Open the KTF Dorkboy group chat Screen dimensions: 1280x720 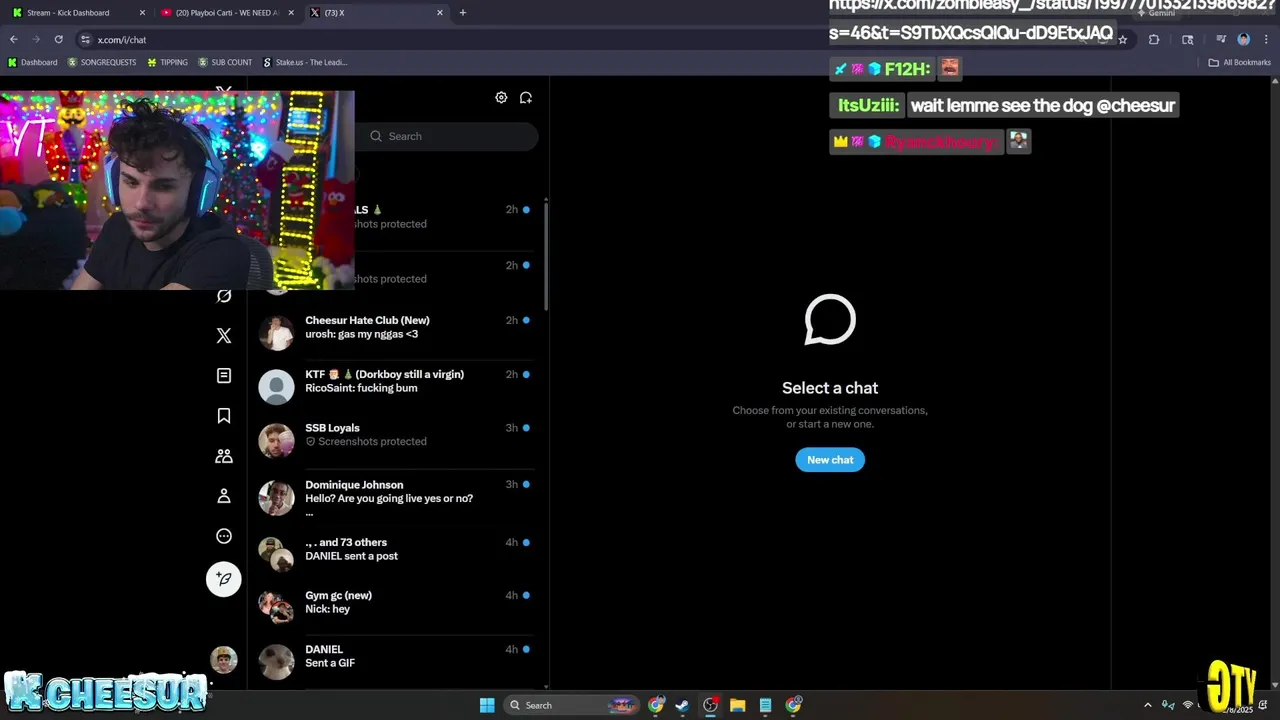[396, 387]
